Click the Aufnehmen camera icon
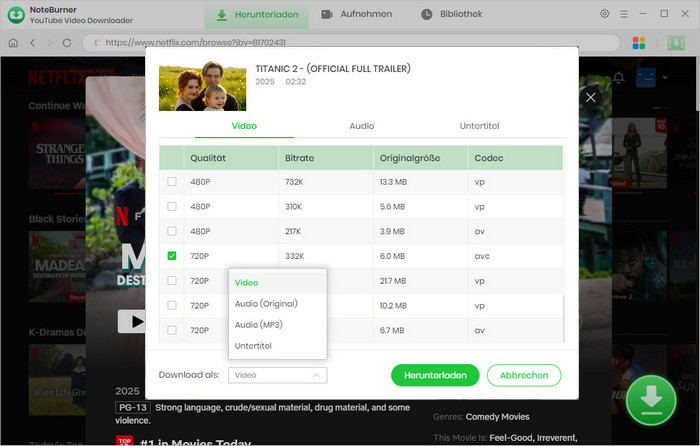Screen dimensions: 700x446 coord(327,14)
